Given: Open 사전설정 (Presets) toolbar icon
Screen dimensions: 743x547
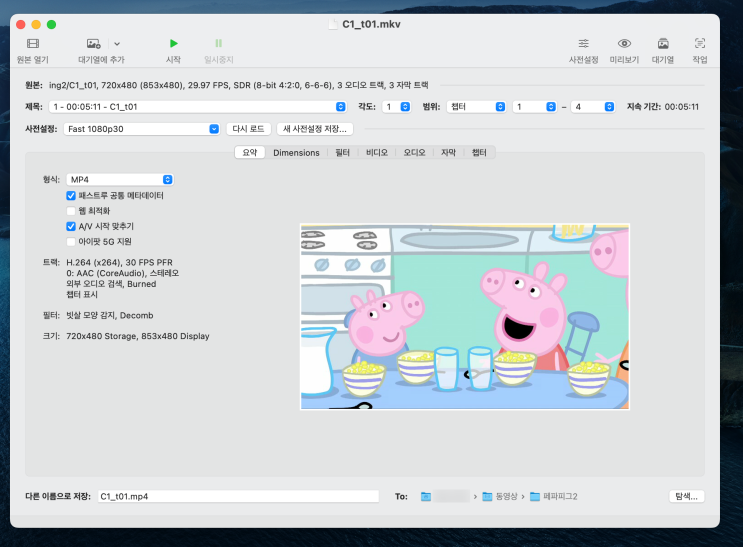Looking at the screenshot, I should point(583,44).
